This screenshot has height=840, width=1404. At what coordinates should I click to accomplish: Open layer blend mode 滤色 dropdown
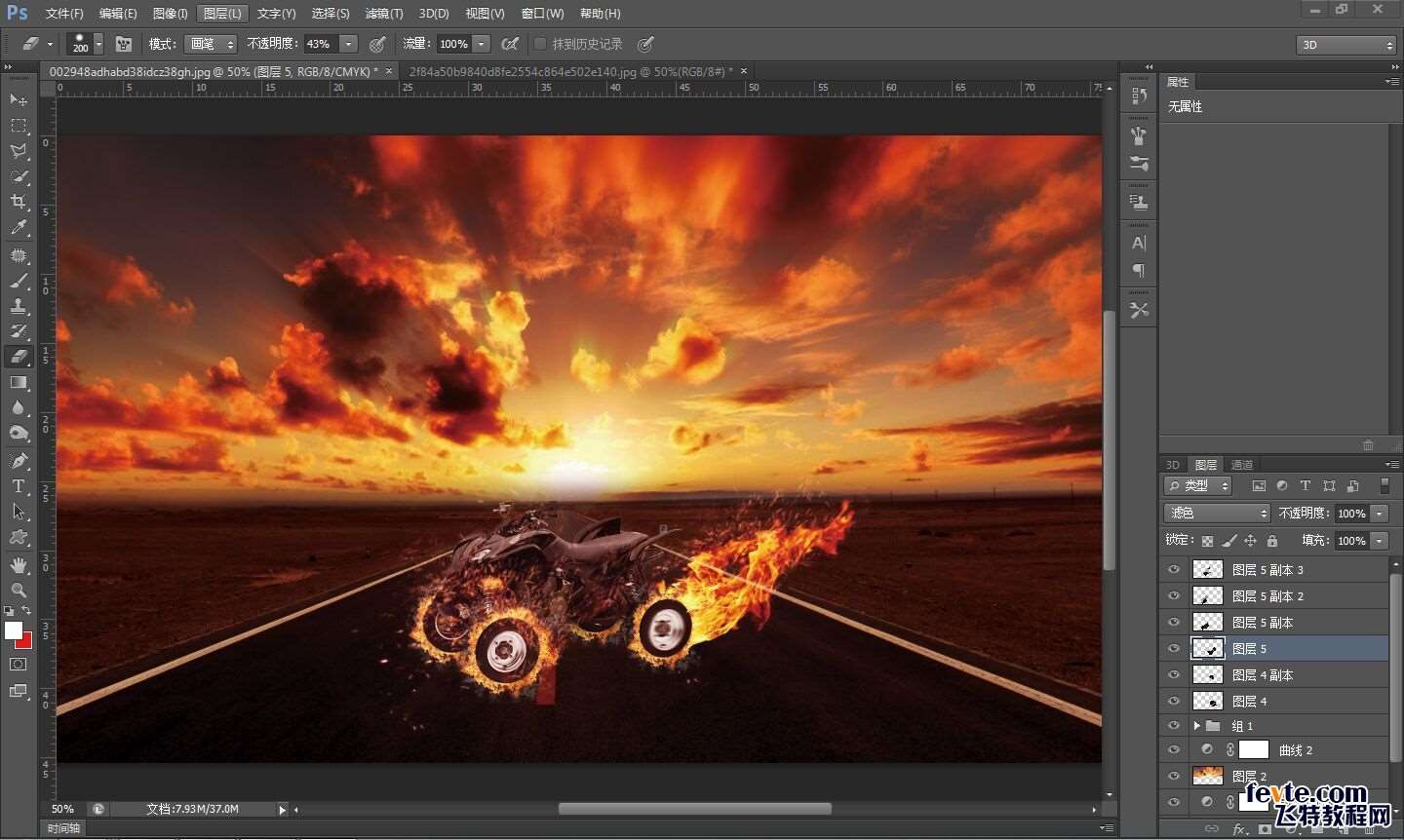[1217, 513]
